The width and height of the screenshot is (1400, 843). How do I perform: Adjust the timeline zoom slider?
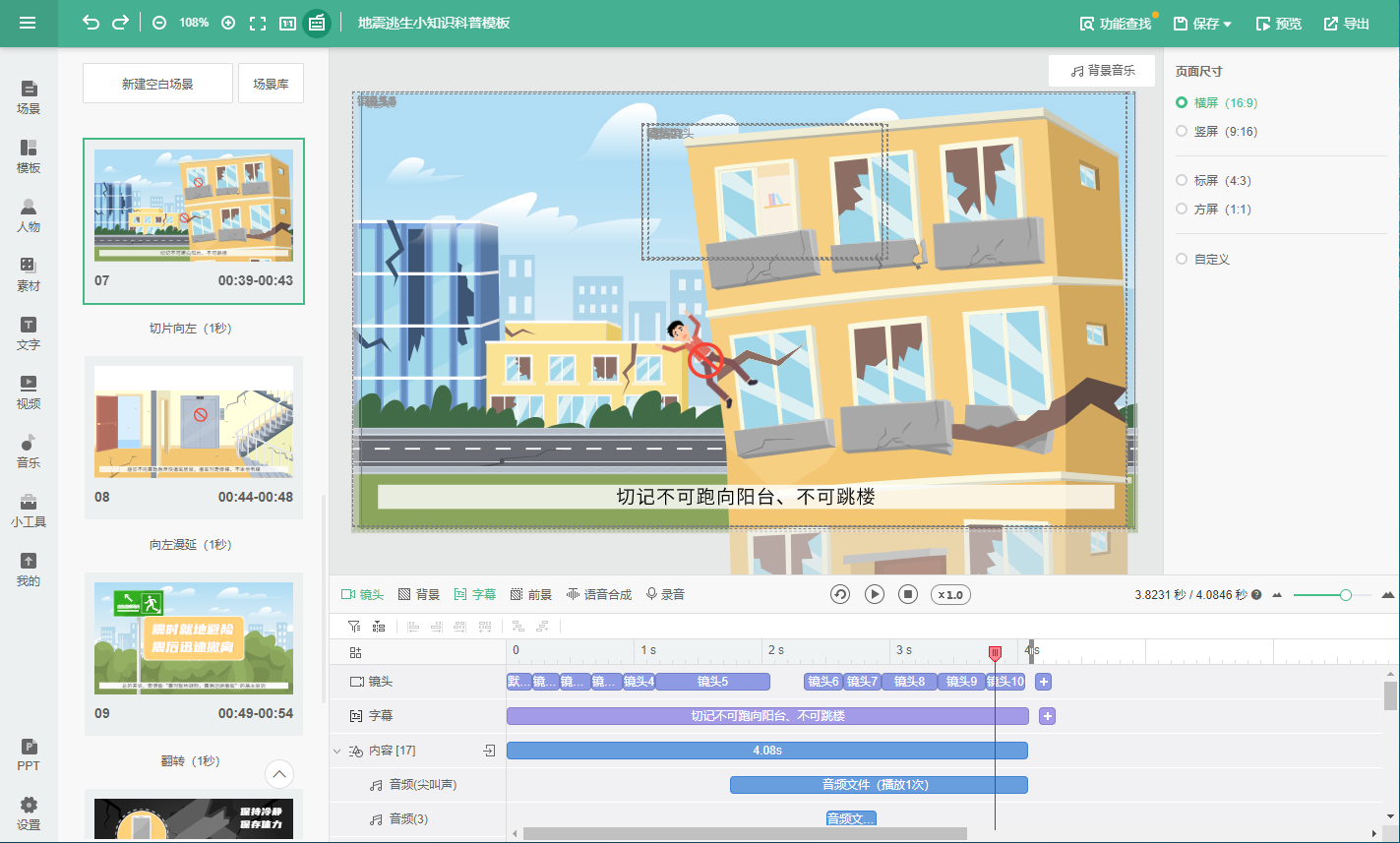pos(1345,595)
